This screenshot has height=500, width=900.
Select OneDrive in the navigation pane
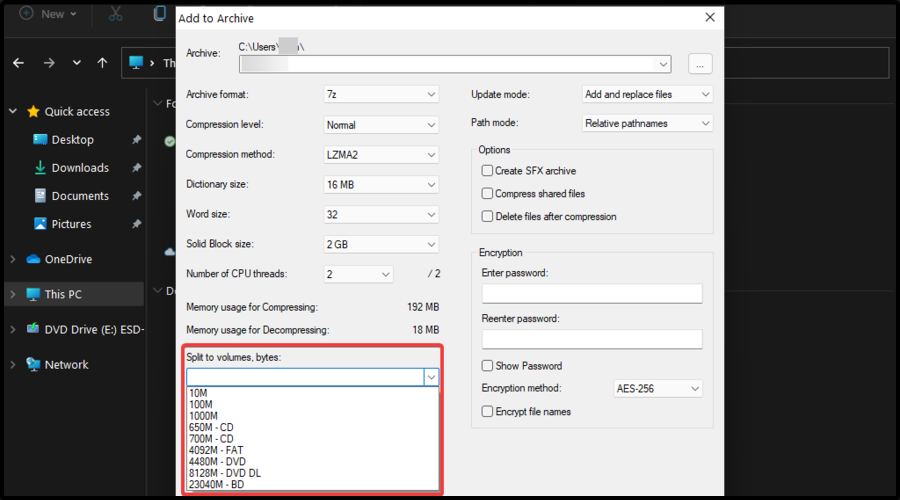tap(68, 259)
